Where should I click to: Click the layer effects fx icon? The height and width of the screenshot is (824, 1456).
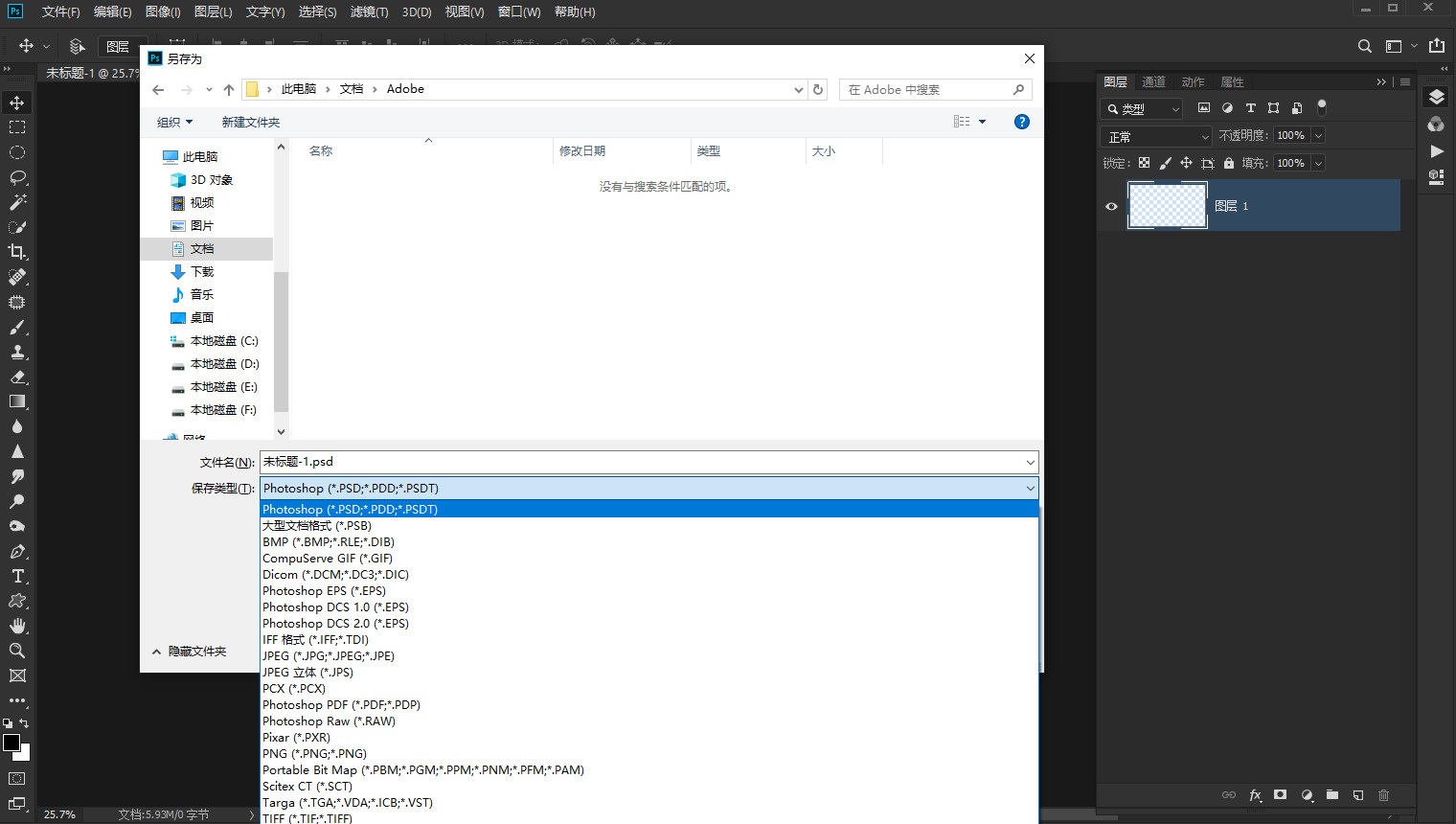[x=1255, y=795]
